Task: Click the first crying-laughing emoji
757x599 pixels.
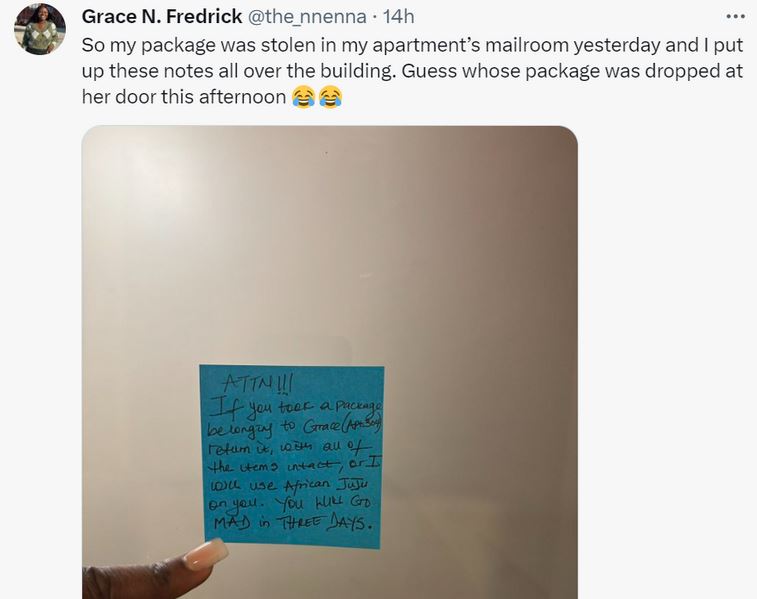Action: pyautogui.click(x=304, y=97)
